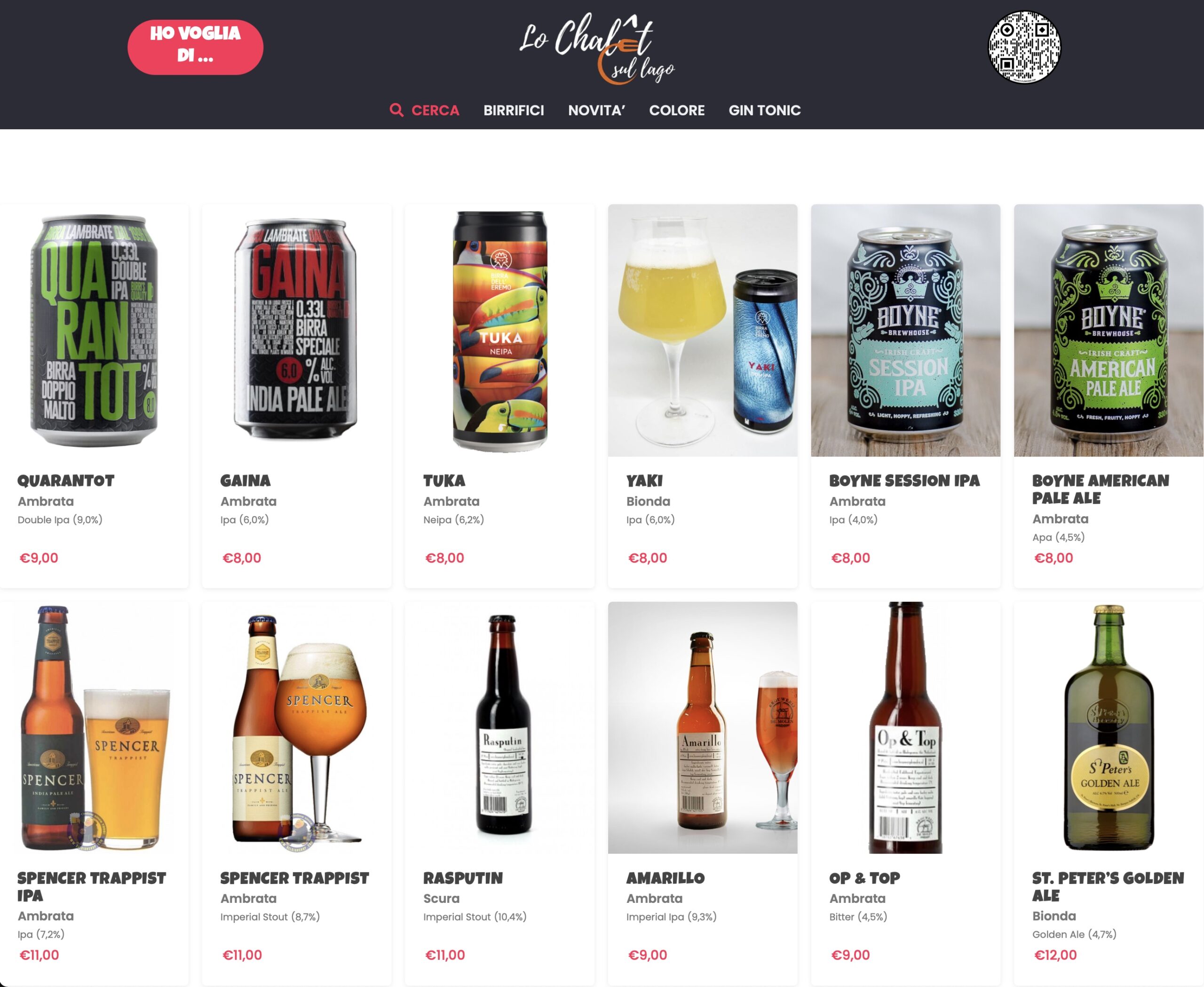
Task: Select the Op & Top bottle image
Action: 905,728
